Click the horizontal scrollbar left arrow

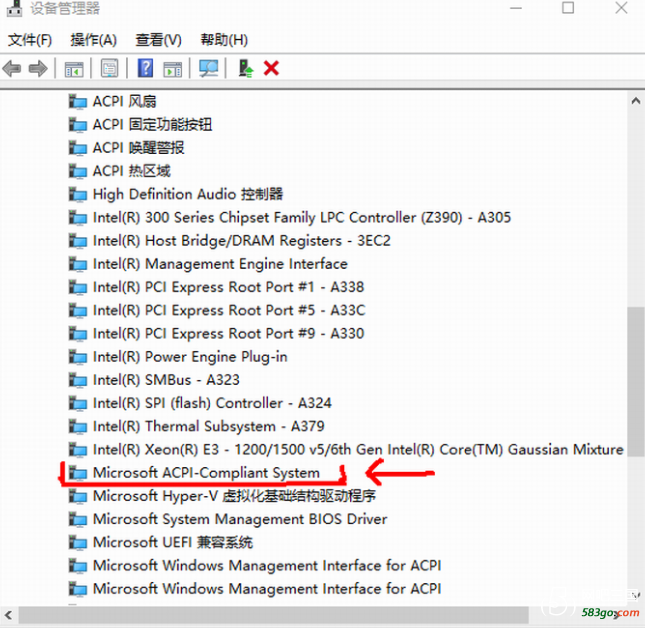coord(8,615)
